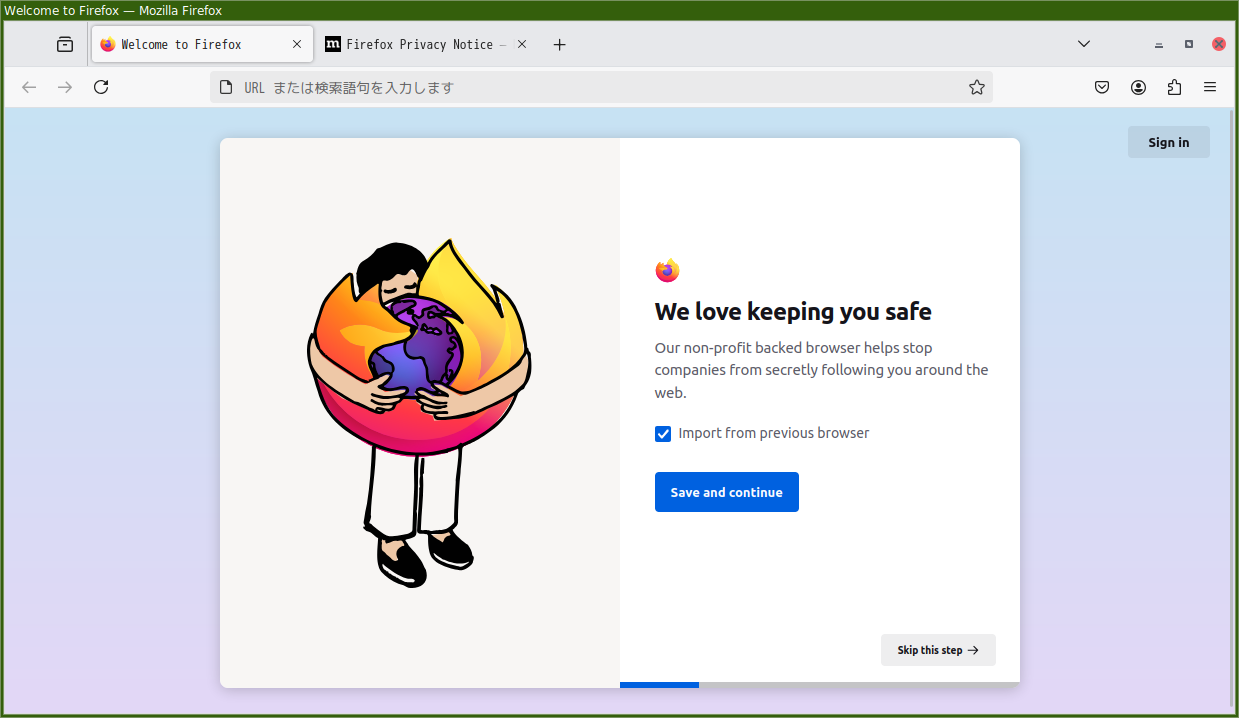Open the Save to Pocket icon
The height and width of the screenshot is (718, 1239).
[x=1102, y=87]
